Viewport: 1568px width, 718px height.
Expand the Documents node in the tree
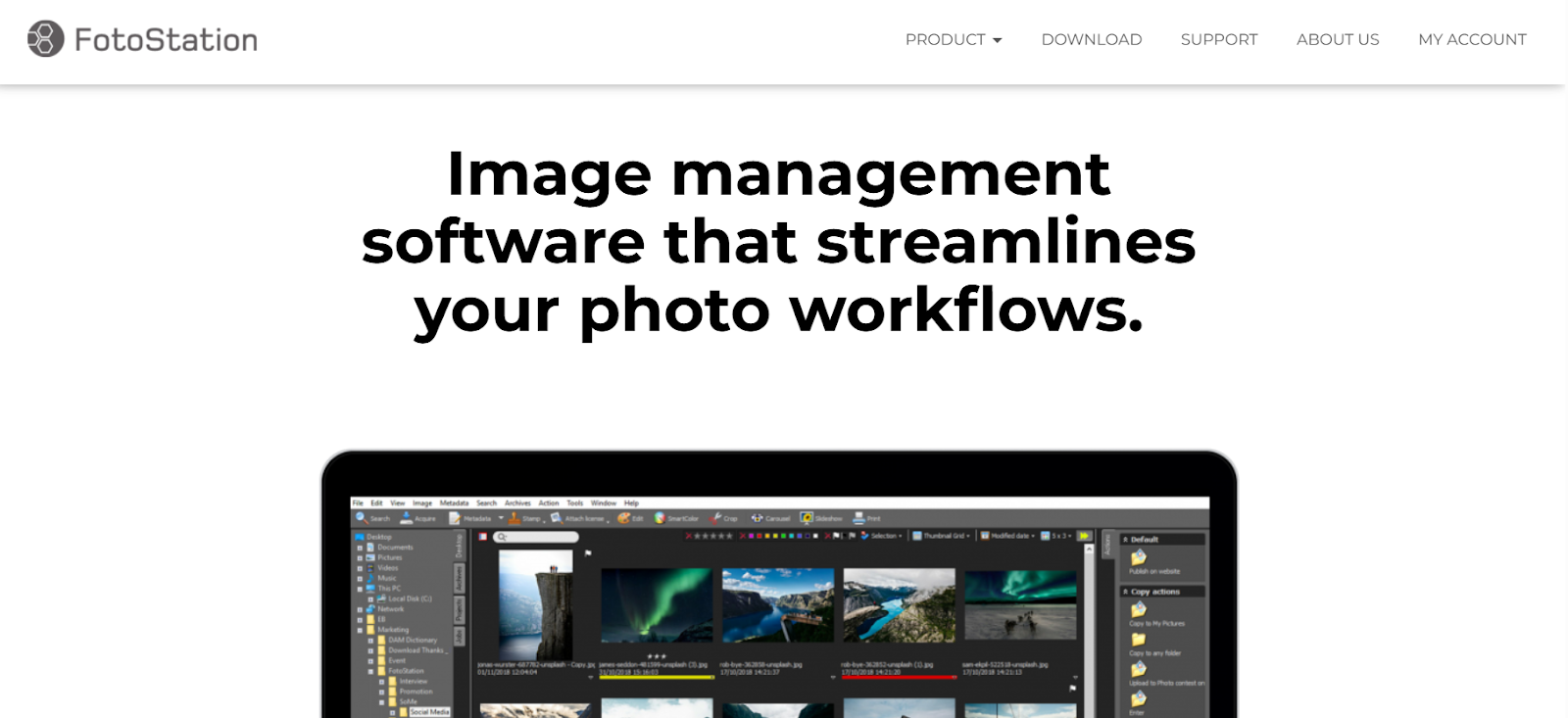(x=360, y=548)
